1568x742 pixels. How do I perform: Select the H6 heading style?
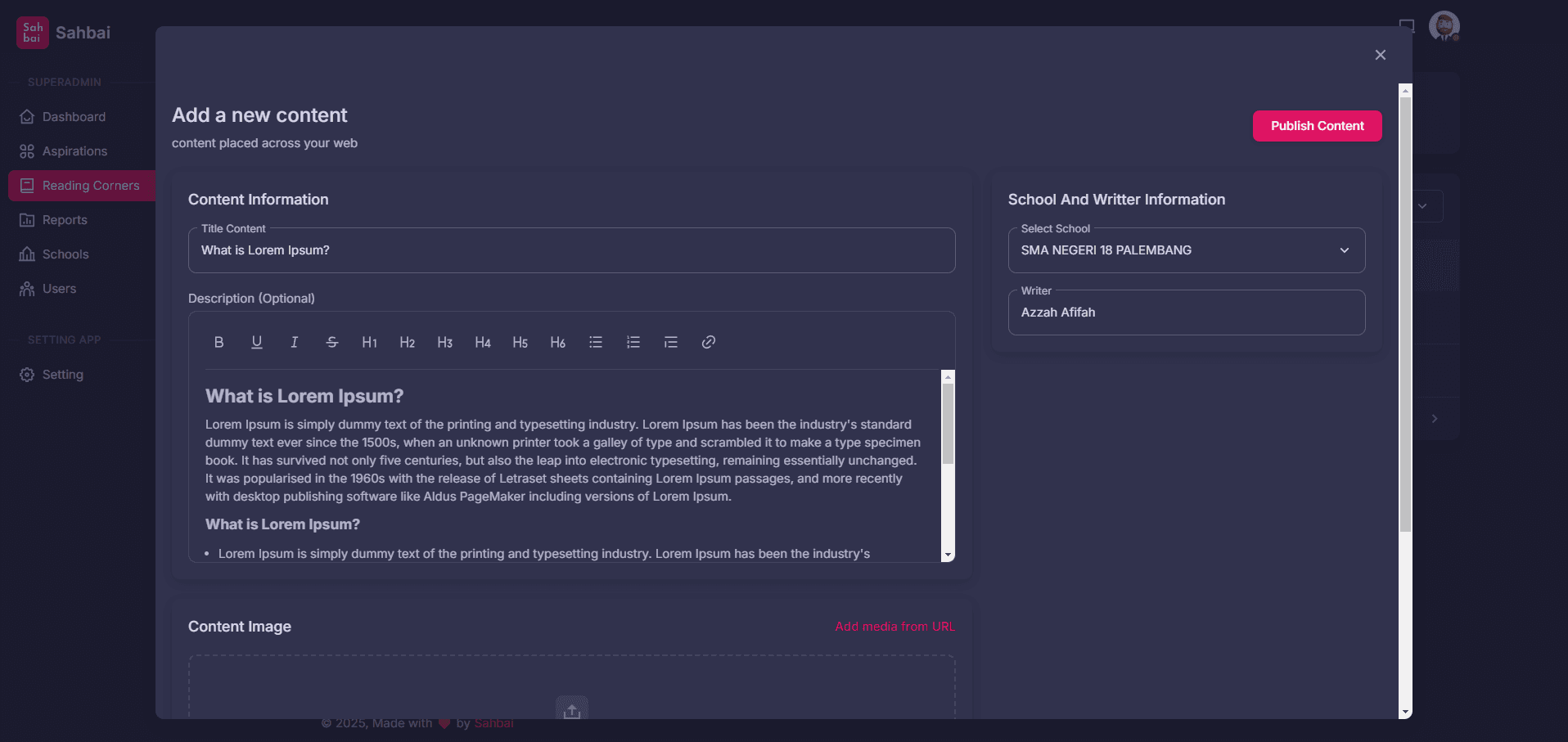point(557,342)
